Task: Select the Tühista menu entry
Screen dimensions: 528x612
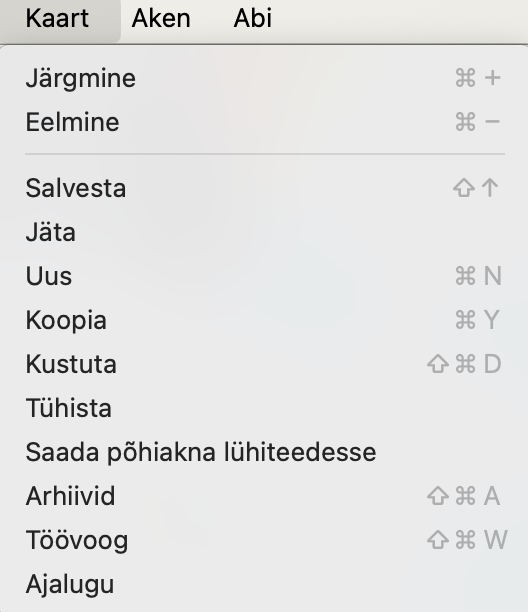Action: [x=264, y=408]
